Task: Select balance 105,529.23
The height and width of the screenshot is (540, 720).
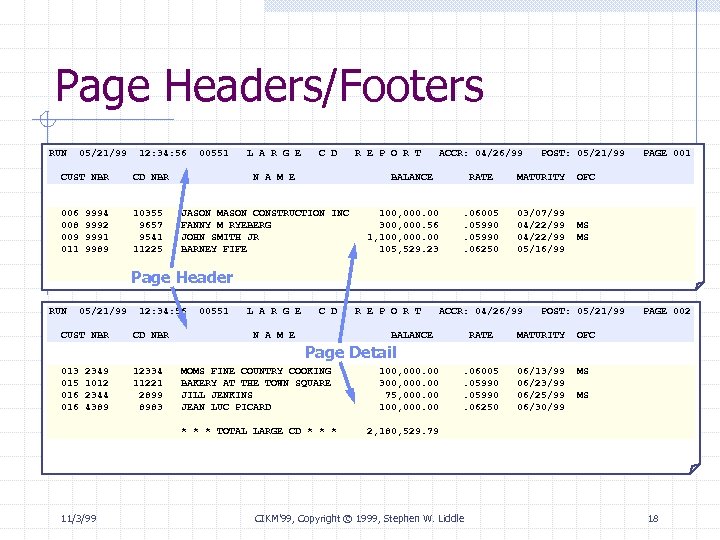Action: pyautogui.click(x=409, y=249)
